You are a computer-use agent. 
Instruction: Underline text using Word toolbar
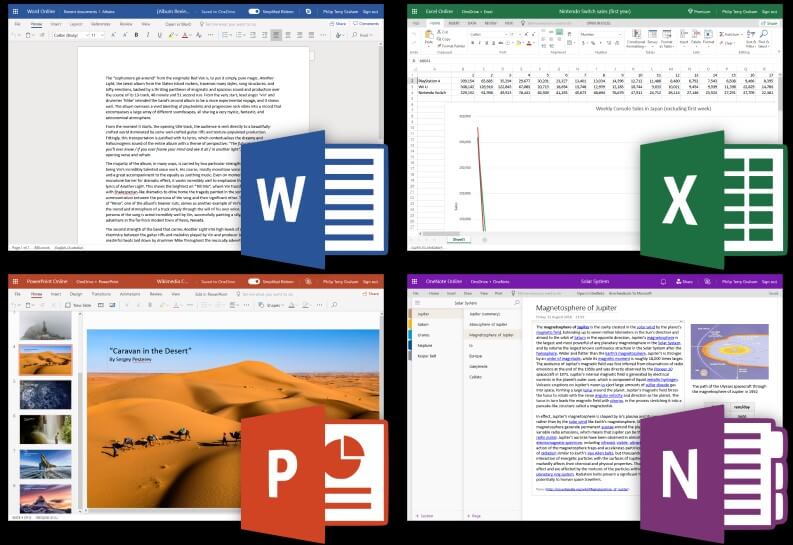tap(159, 35)
